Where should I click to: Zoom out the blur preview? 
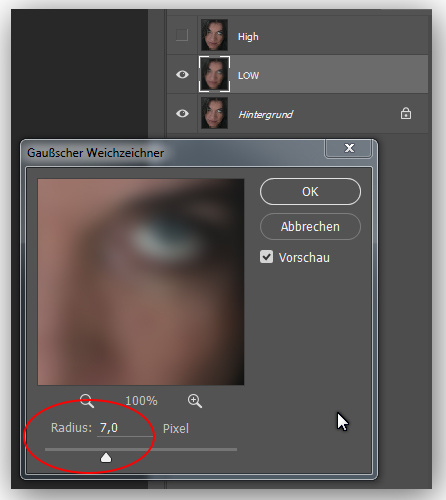click(87, 400)
